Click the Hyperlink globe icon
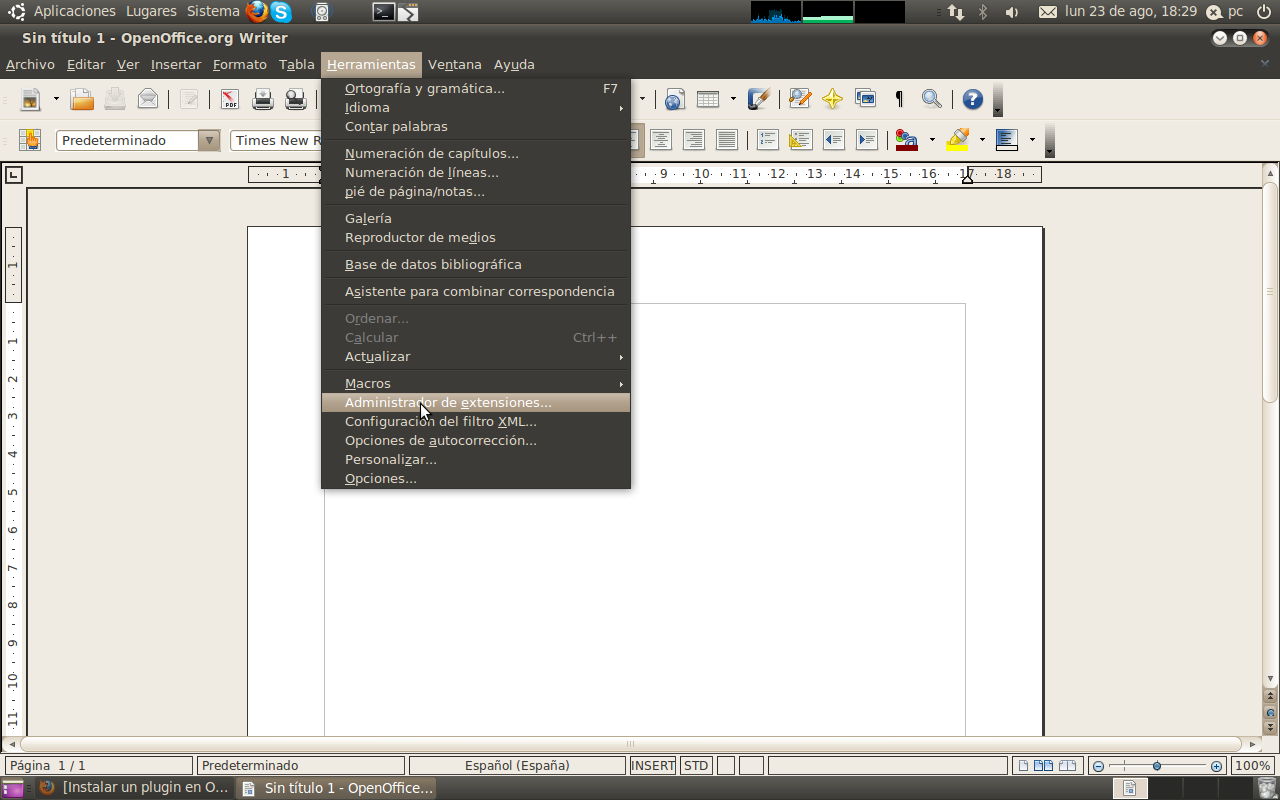 point(674,99)
